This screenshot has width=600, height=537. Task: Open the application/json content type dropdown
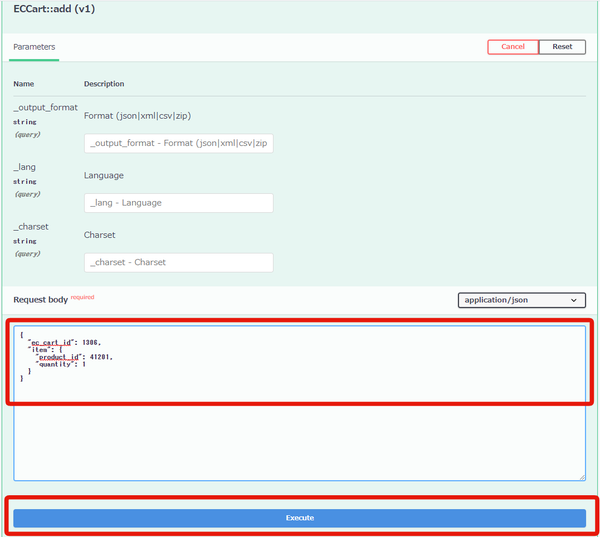(x=522, y=300)
